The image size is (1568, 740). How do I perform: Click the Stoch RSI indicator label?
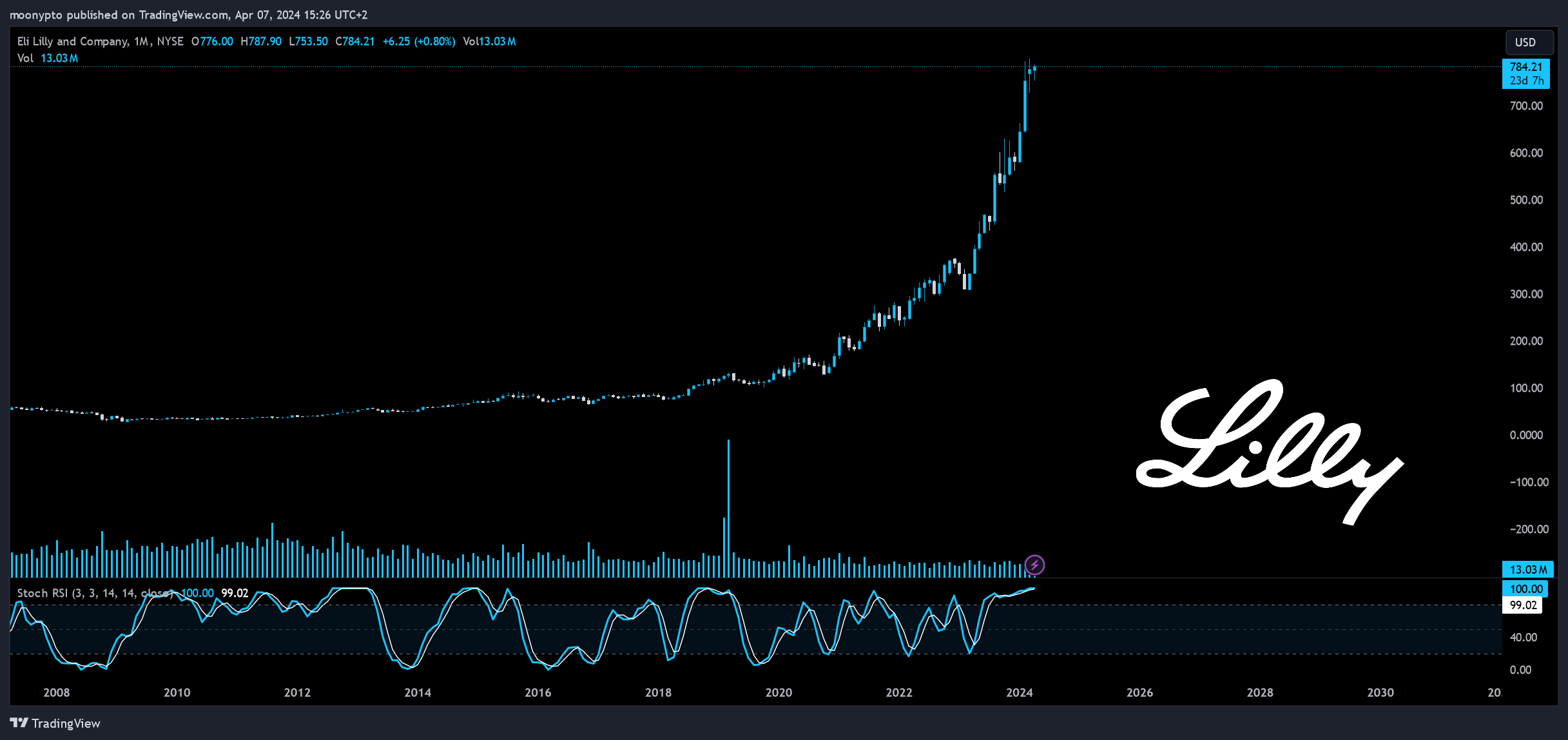(x=95, y=593)
